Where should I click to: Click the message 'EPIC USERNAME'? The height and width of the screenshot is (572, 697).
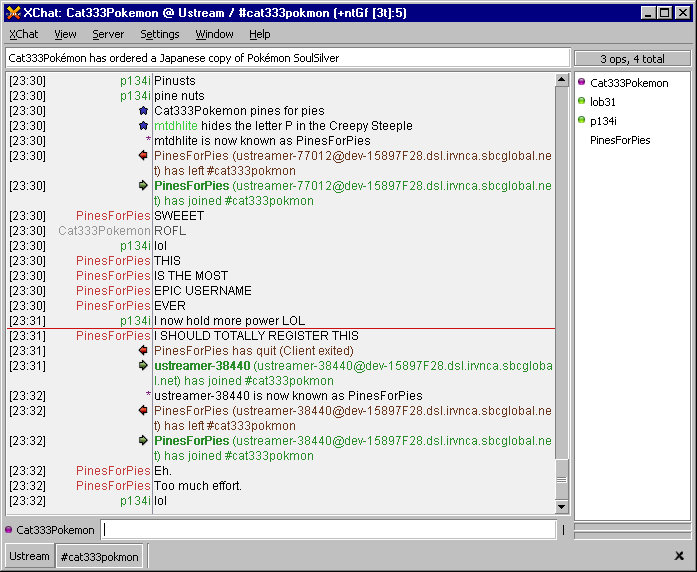[x=203, y=291]
